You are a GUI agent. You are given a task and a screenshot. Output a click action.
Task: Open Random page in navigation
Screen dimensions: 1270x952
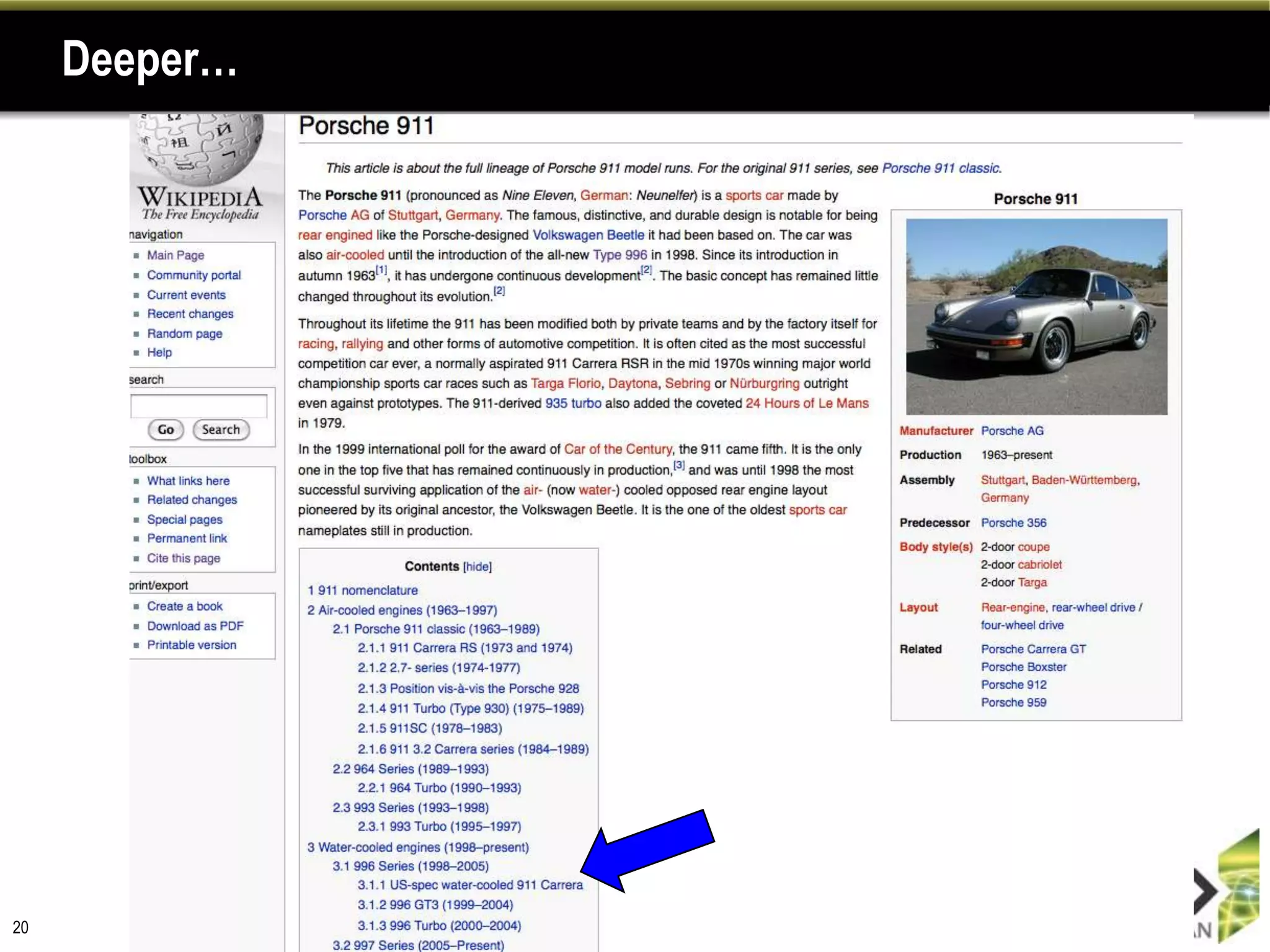pyautogui.click(x=184, y=333)
